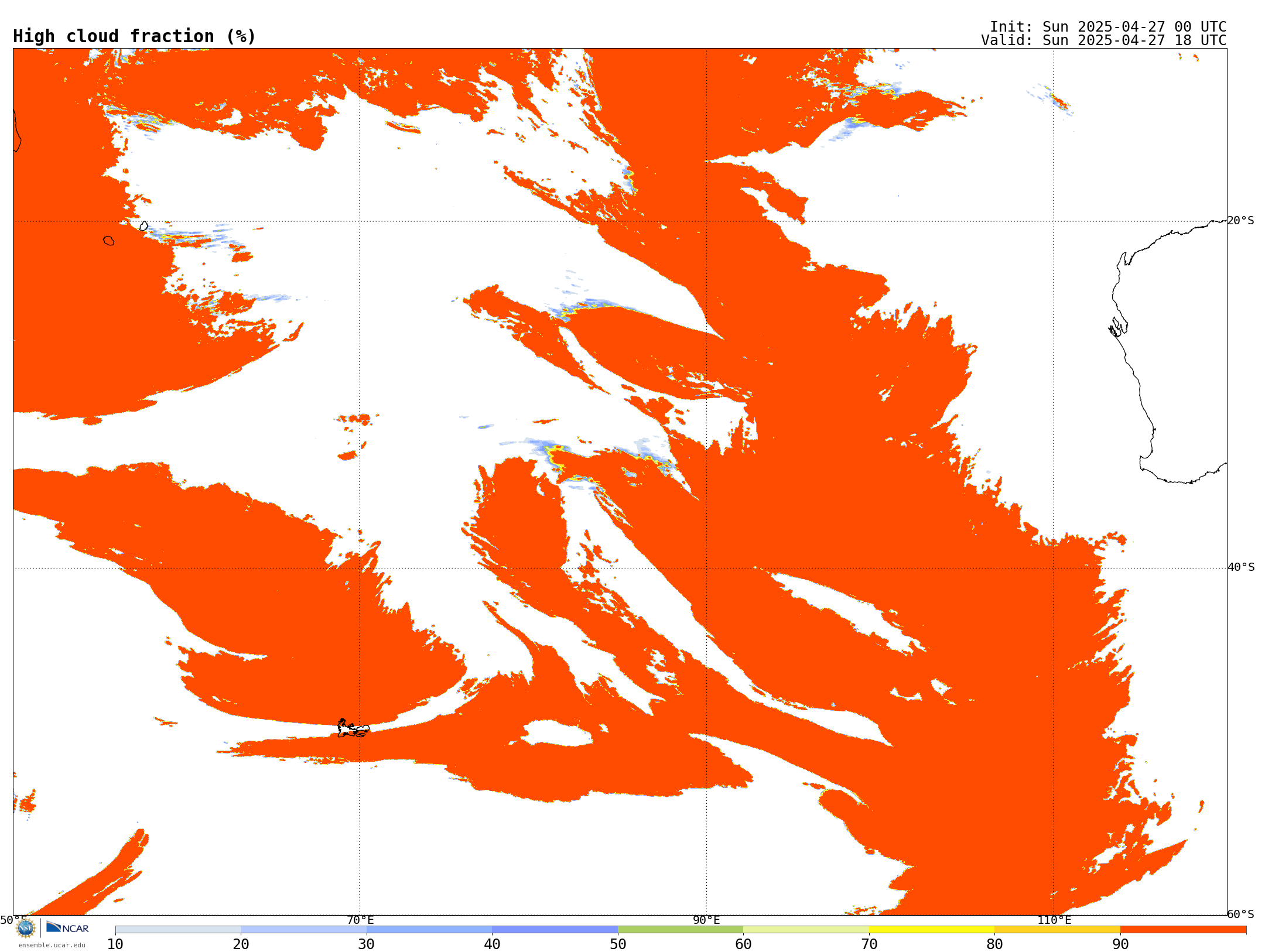This screenshot has height=952, width=1265.
Task: Click the 'Valid: Sun 2025-04-27 18 UTC' text
Action: pyautogui.click(x=1104, y=40)
